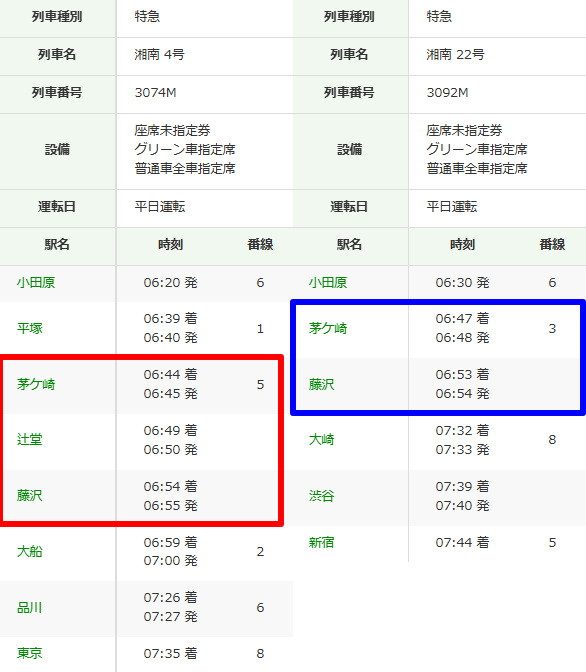The width and height of the screenshot is (586, 672).
Task: Open 茅ケ崎 station link in 湘南 22号 table
Action: pos(328,328)
